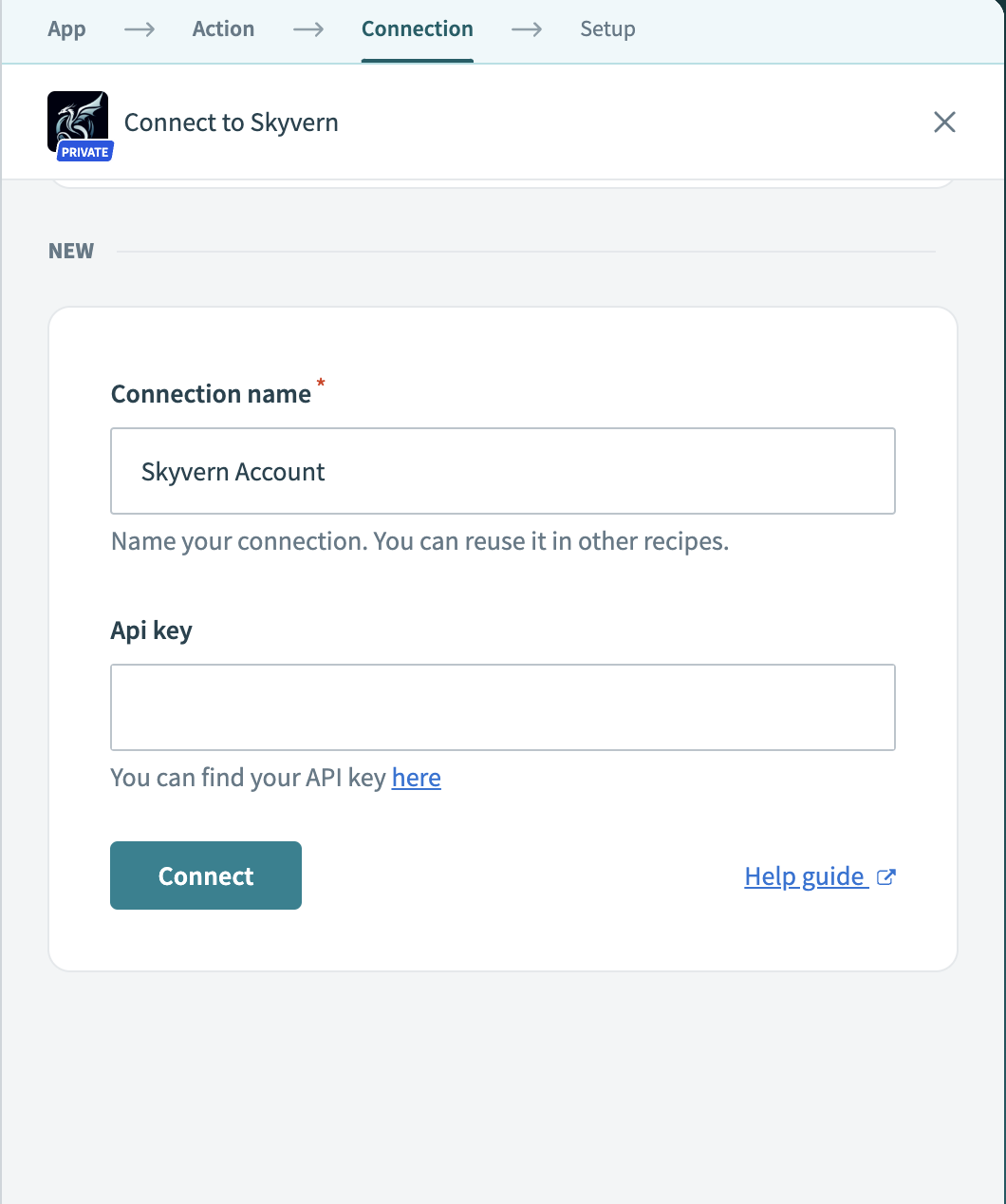
Task: Click the Connection name input field
Action: [503, 471]
